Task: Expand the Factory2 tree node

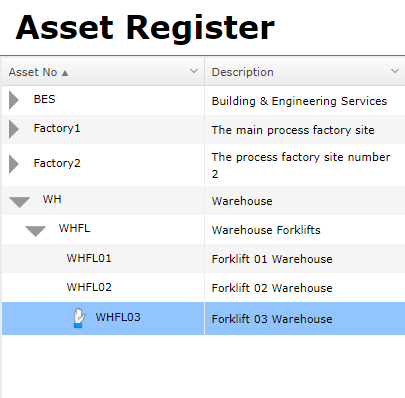Action: tap(14, 164)
